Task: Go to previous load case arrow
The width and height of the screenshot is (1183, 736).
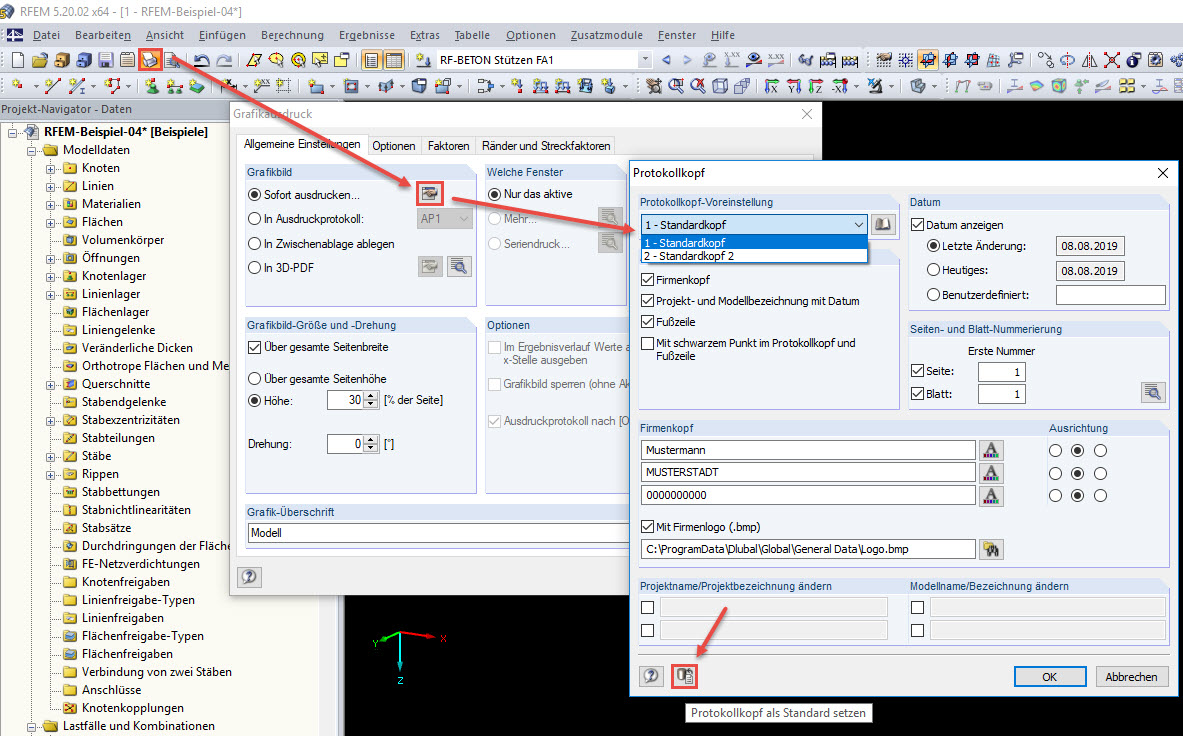Action: click(x=665, y=60)
